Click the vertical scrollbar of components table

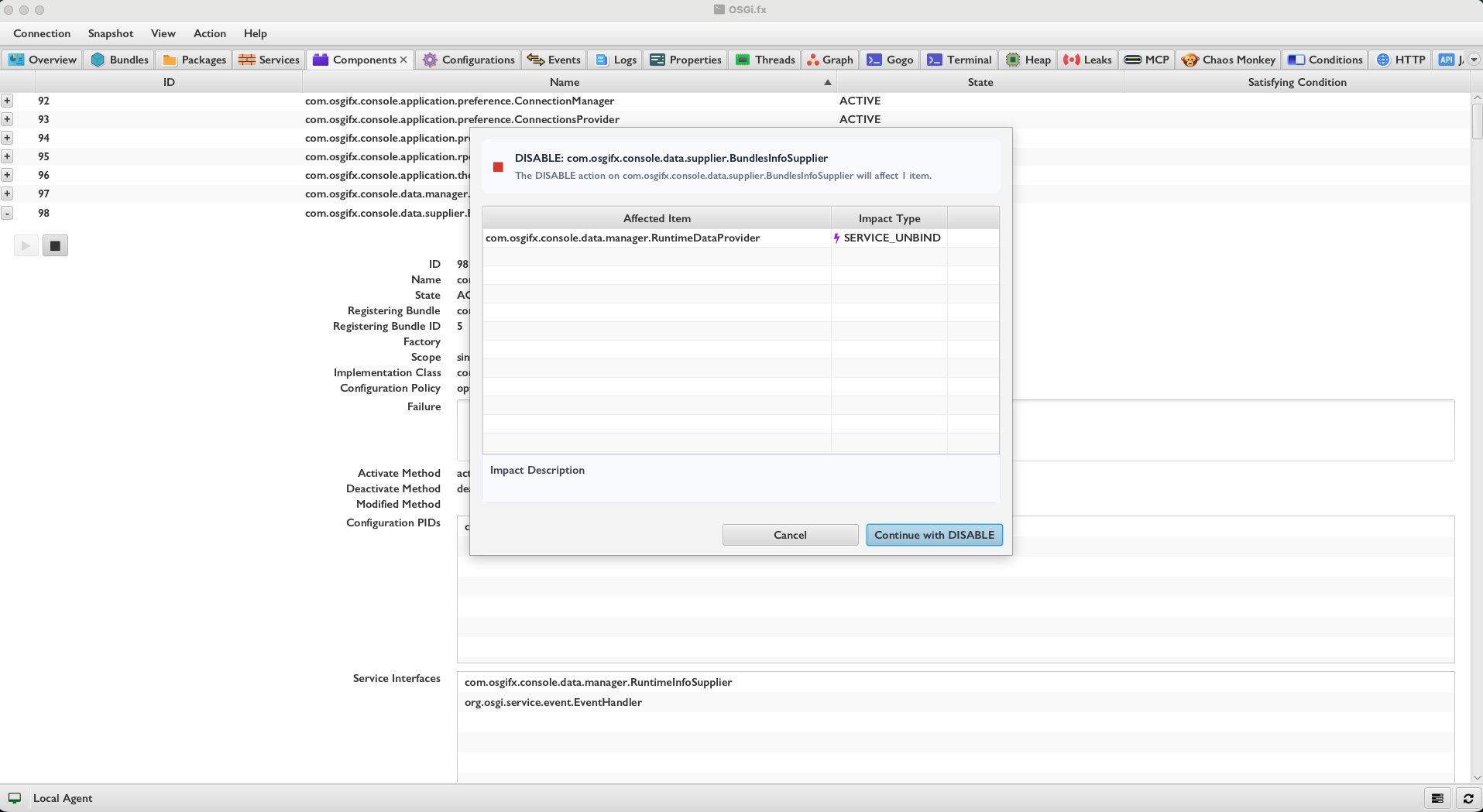coord(1477,122)
